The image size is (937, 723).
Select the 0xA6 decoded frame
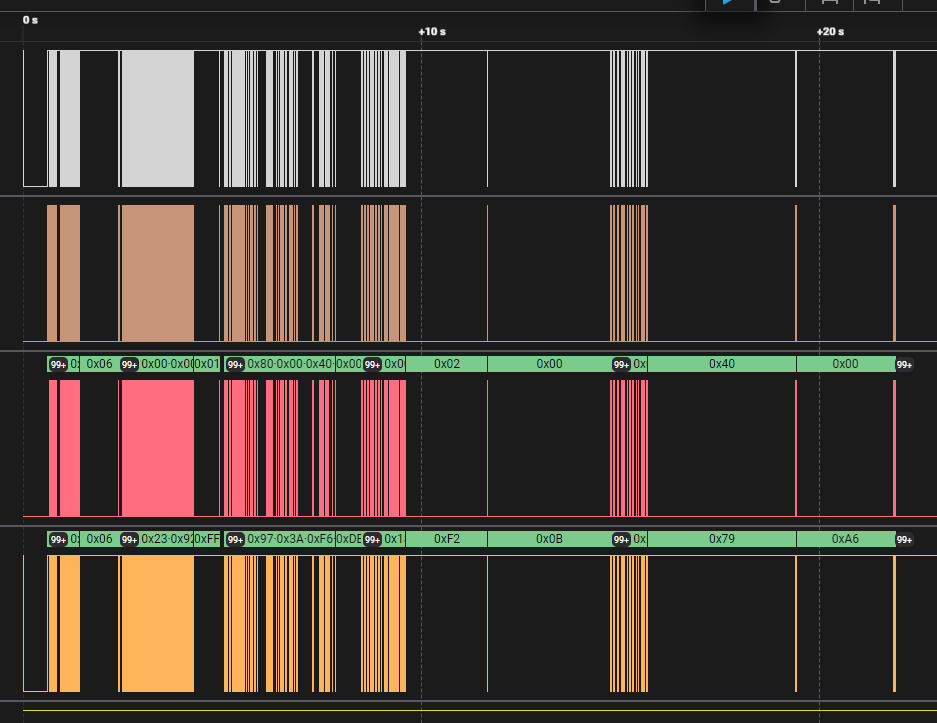click(x=845, y=539)
